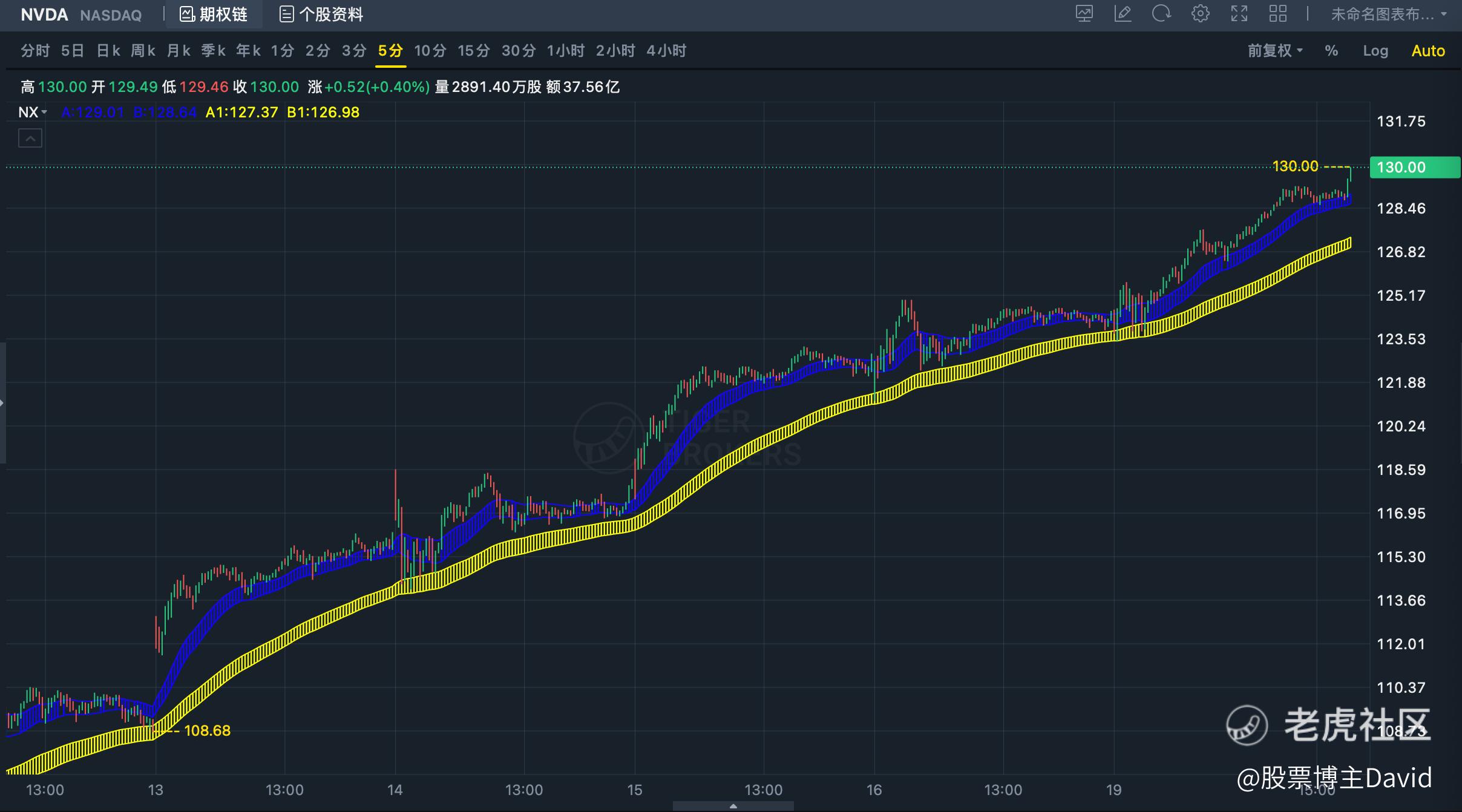Switch to 周k timeframe
Image resolution: width=1462 pixels, height=812 pixels.
(143, 51)
